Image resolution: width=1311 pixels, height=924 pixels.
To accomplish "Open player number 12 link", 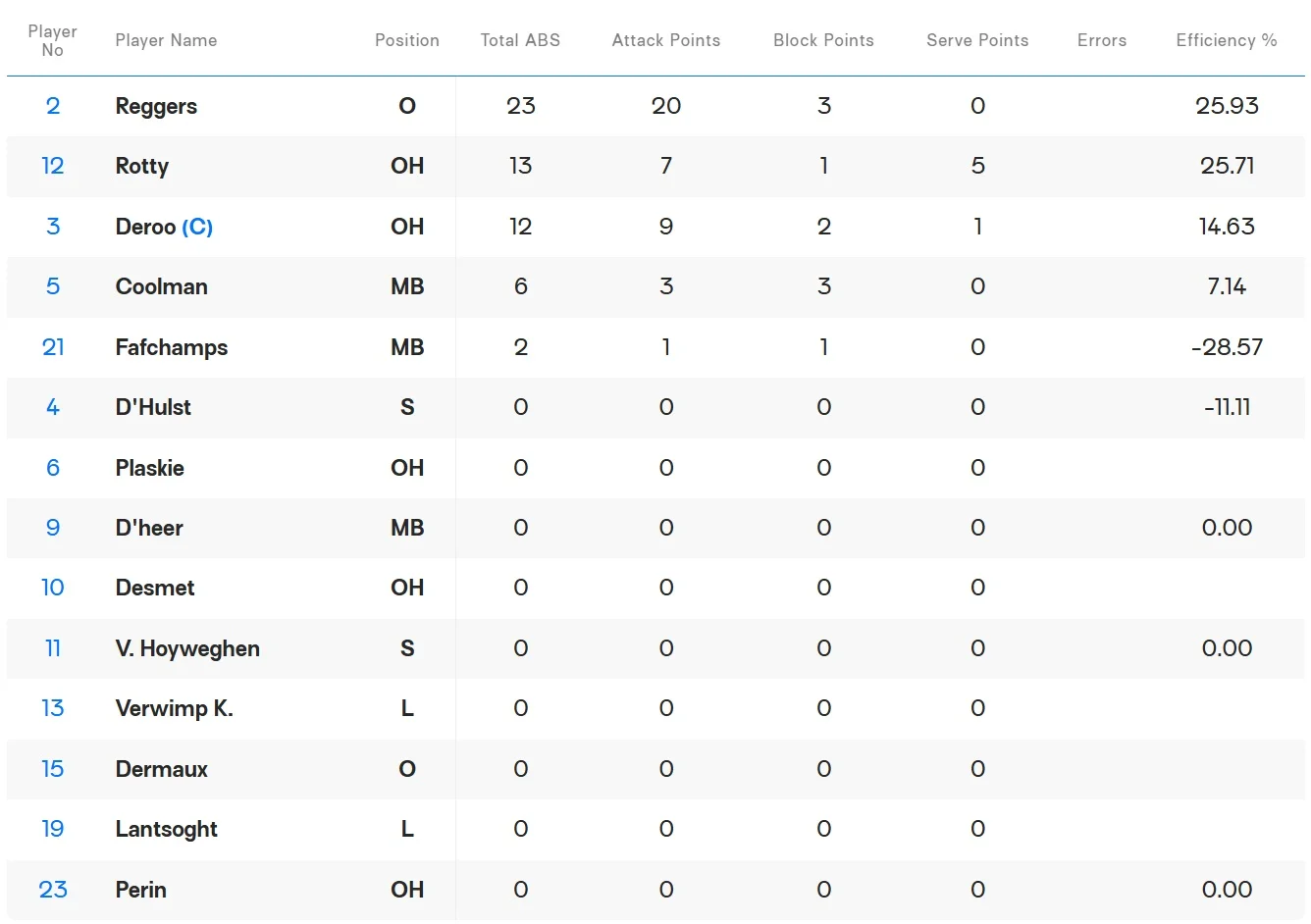I will coord(53,166).
